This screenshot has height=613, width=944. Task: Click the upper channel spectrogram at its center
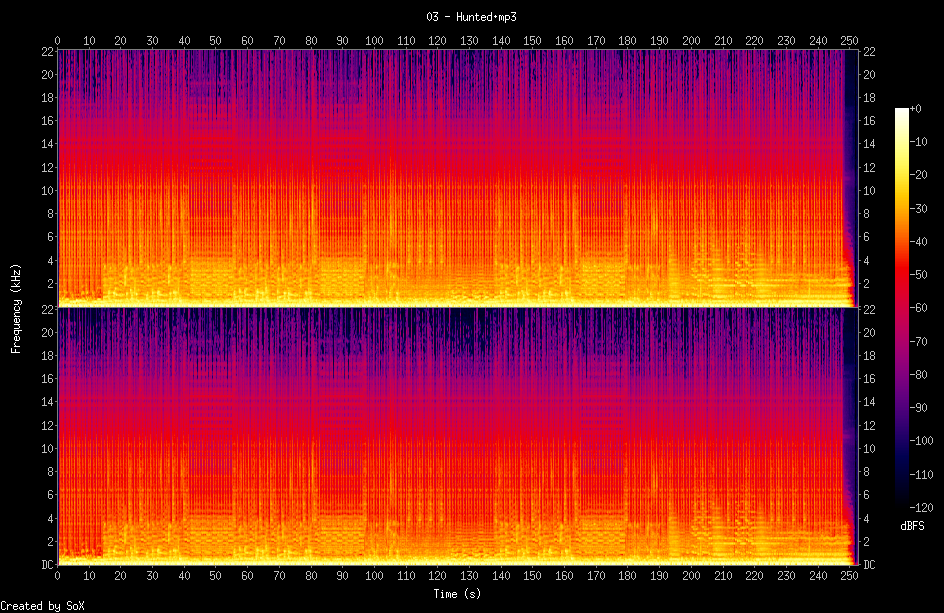(x=453, y=177)
